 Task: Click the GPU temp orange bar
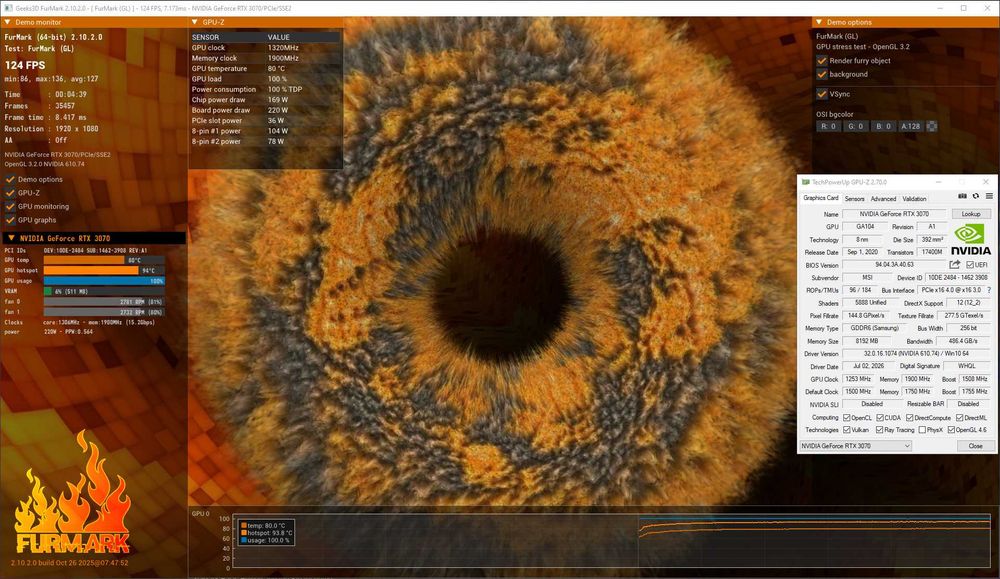tap(84, 260)
